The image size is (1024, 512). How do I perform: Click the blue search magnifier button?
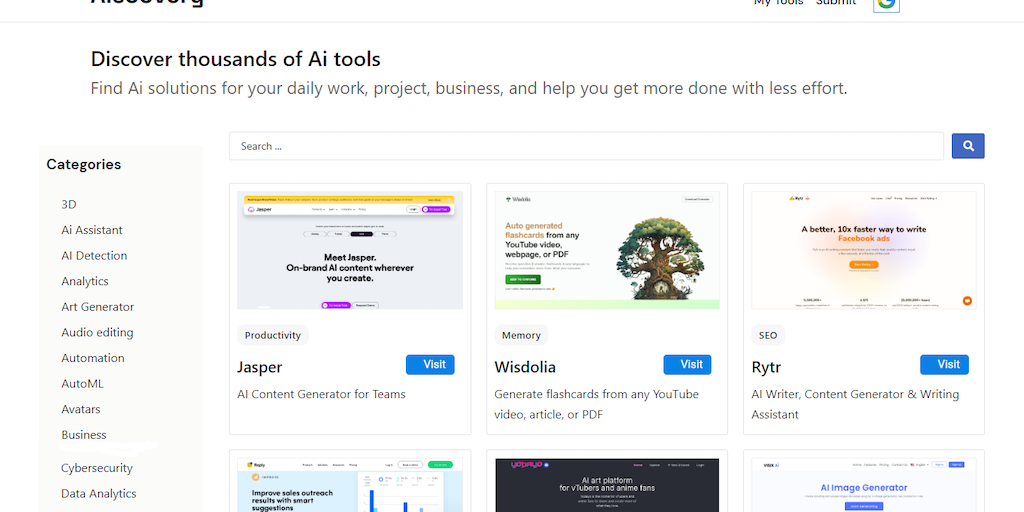tap(967, 146)
